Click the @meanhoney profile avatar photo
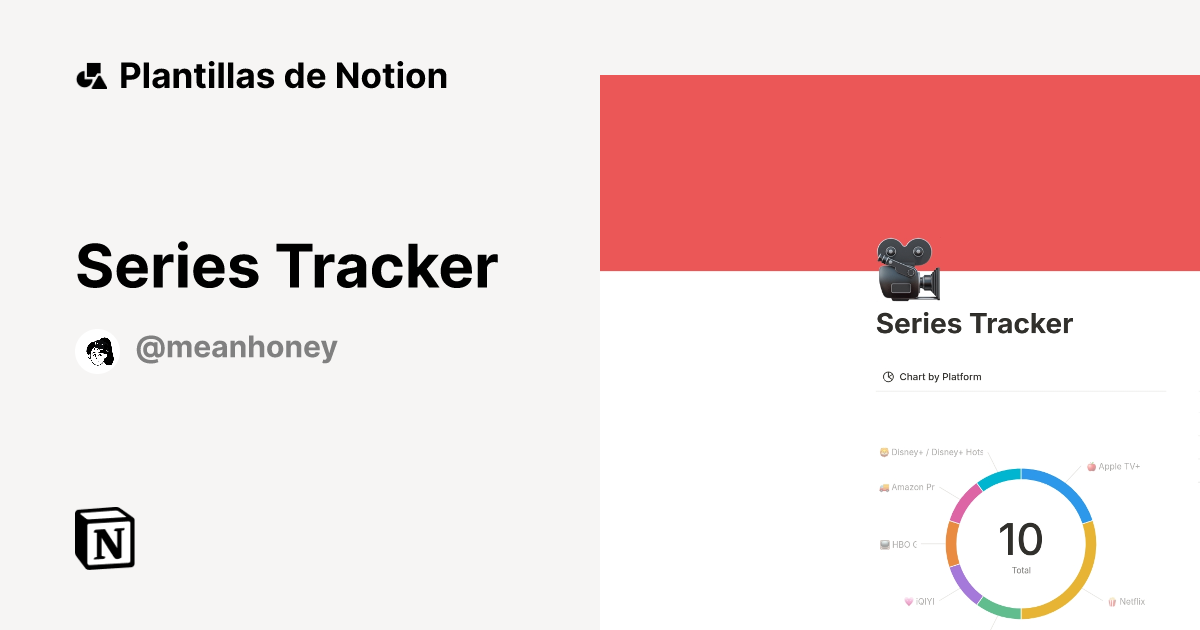This screenshot has height=630, width=1200. (97, 349)
